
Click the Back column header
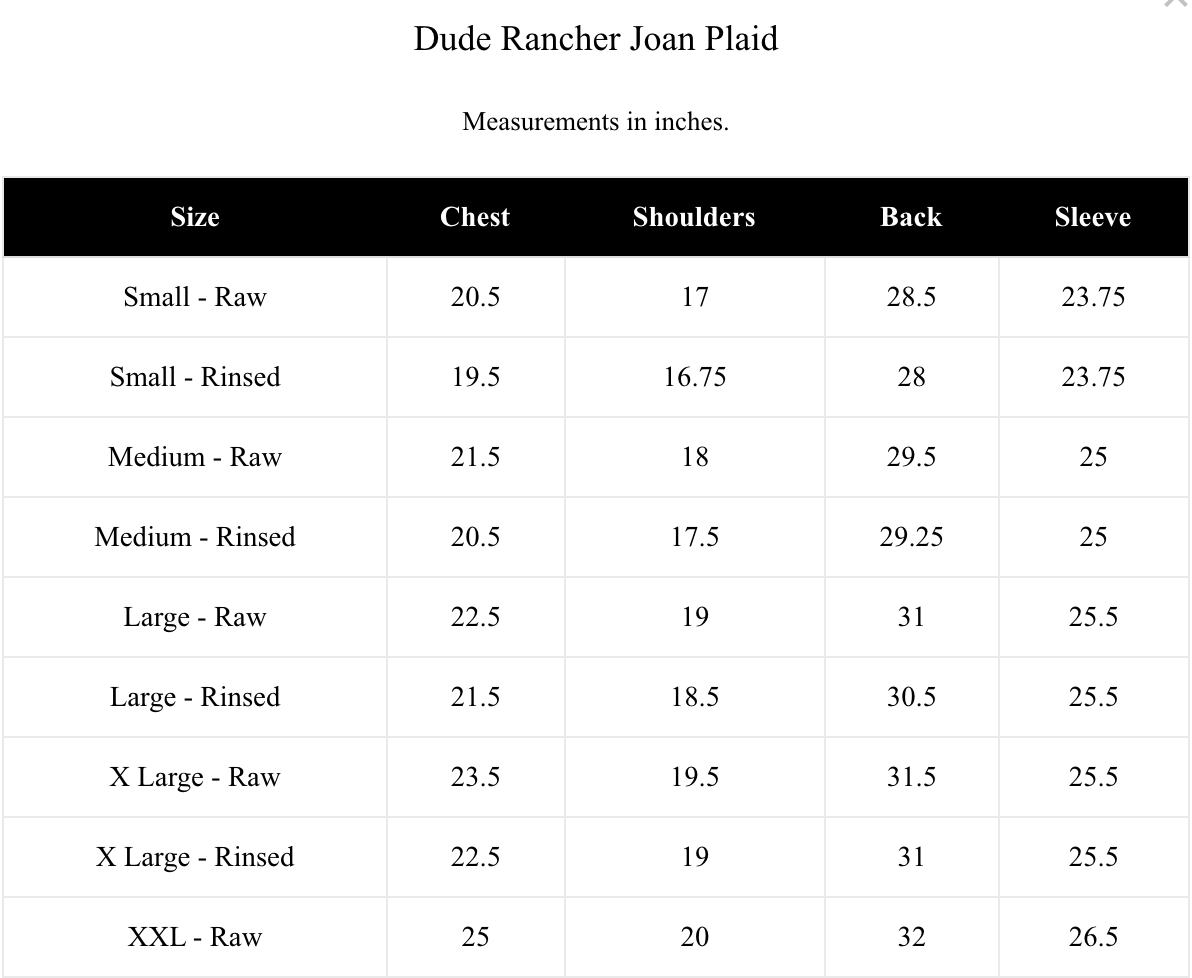[x=911, y=217]
